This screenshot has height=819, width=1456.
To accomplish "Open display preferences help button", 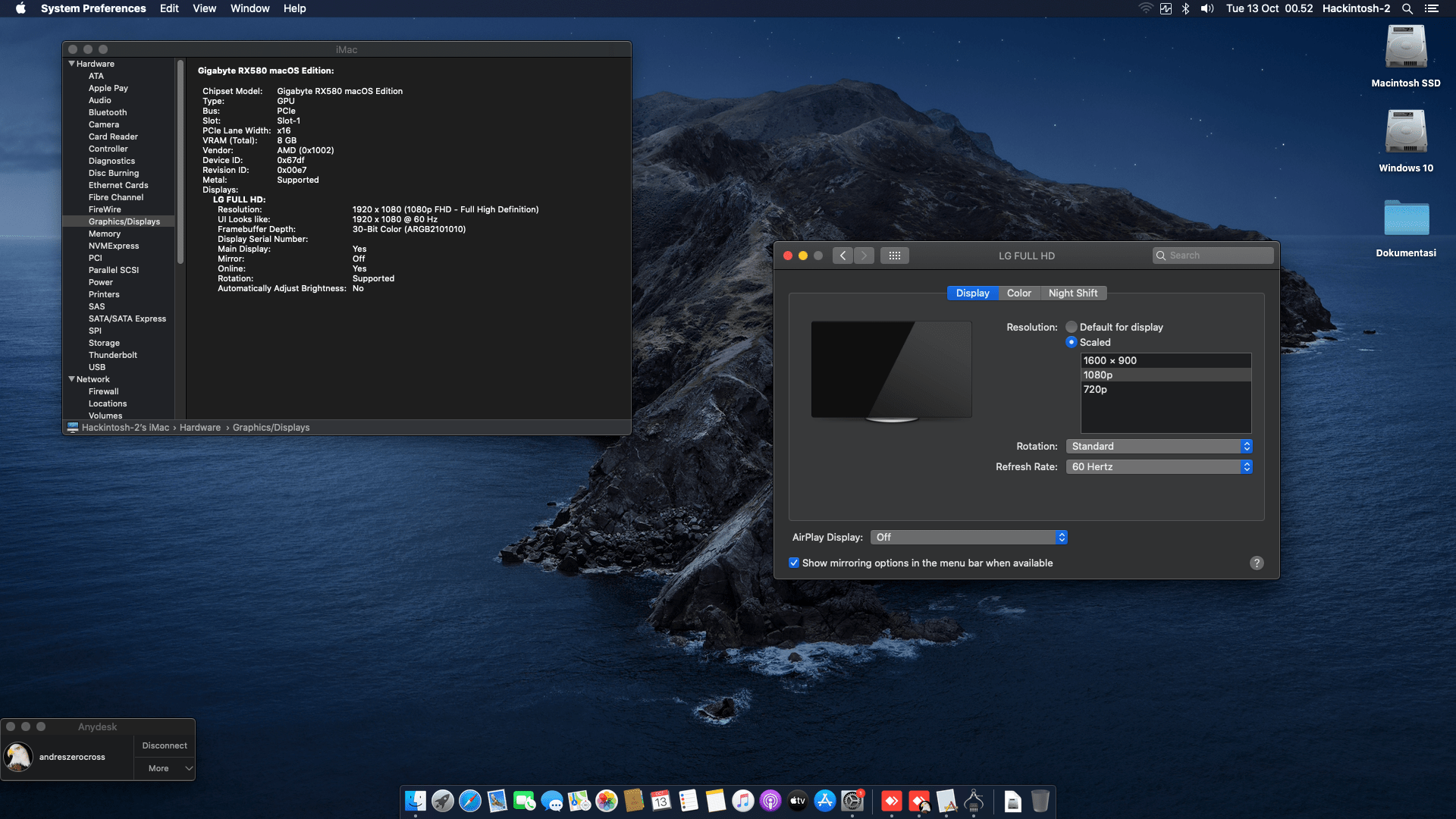I will pyautogui.click(x=1257, y=563).
